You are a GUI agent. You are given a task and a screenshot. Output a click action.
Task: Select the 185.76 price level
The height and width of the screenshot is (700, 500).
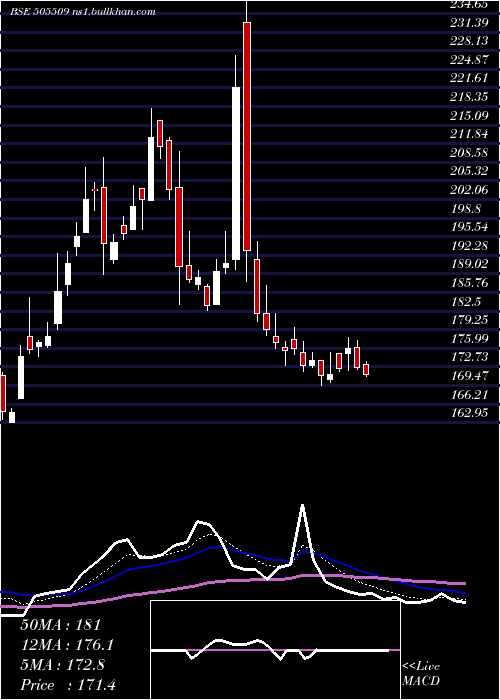[469, 283]
